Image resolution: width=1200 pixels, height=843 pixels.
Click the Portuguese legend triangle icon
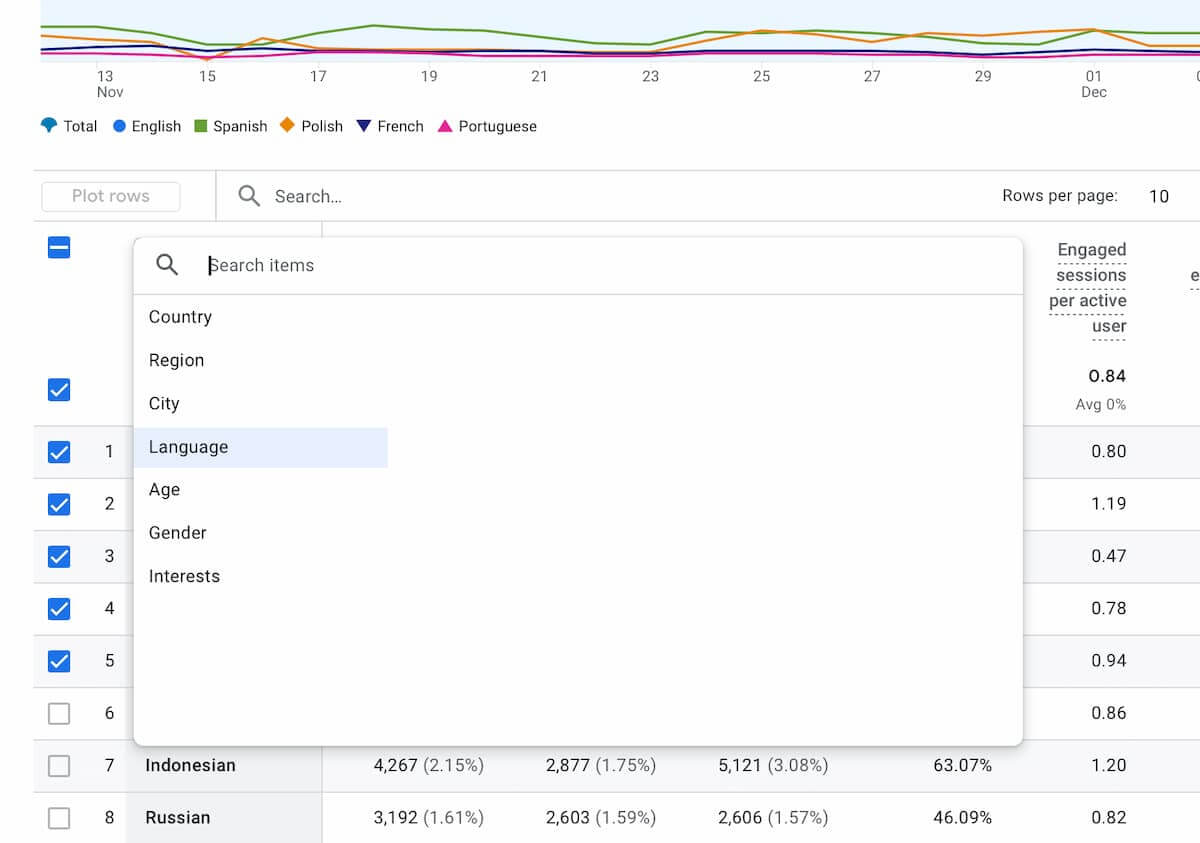tap(444, 126)
